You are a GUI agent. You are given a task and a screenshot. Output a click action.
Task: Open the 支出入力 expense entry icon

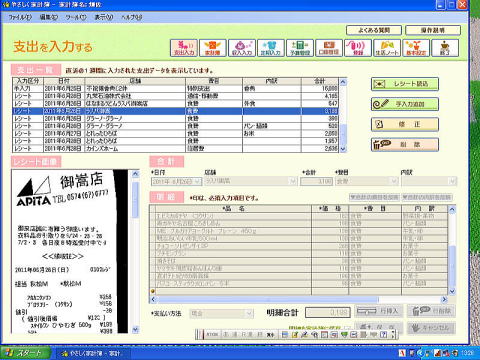(x=184, y=48)
